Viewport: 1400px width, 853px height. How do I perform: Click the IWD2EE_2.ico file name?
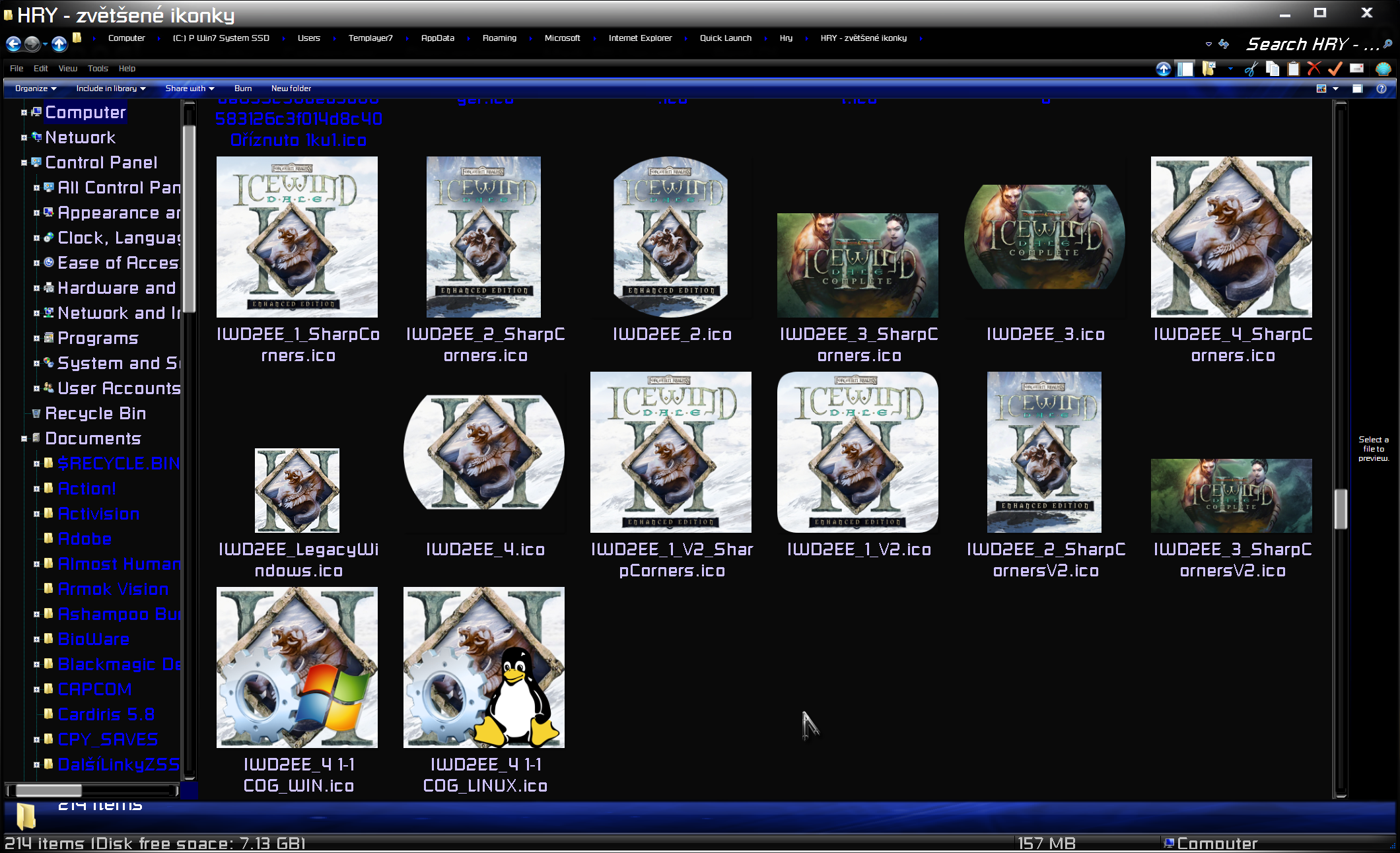[672, 335]
